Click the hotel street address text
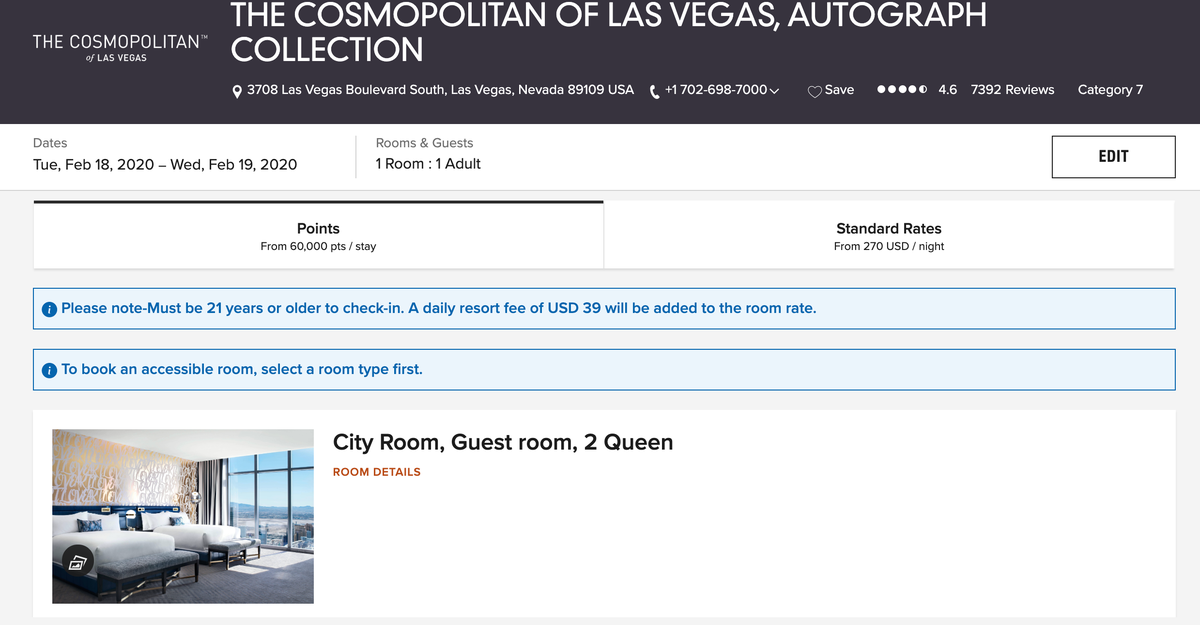Screen dimensions: 1200x625 pos(440,89)
